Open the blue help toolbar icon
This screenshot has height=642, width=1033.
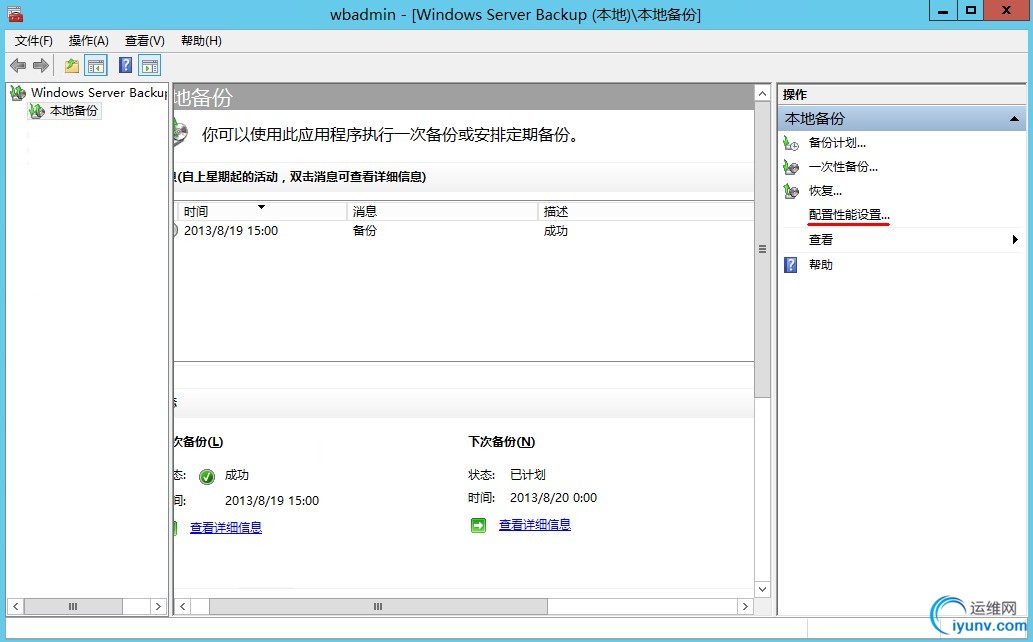pyautogui.click(x=125, y=65)
